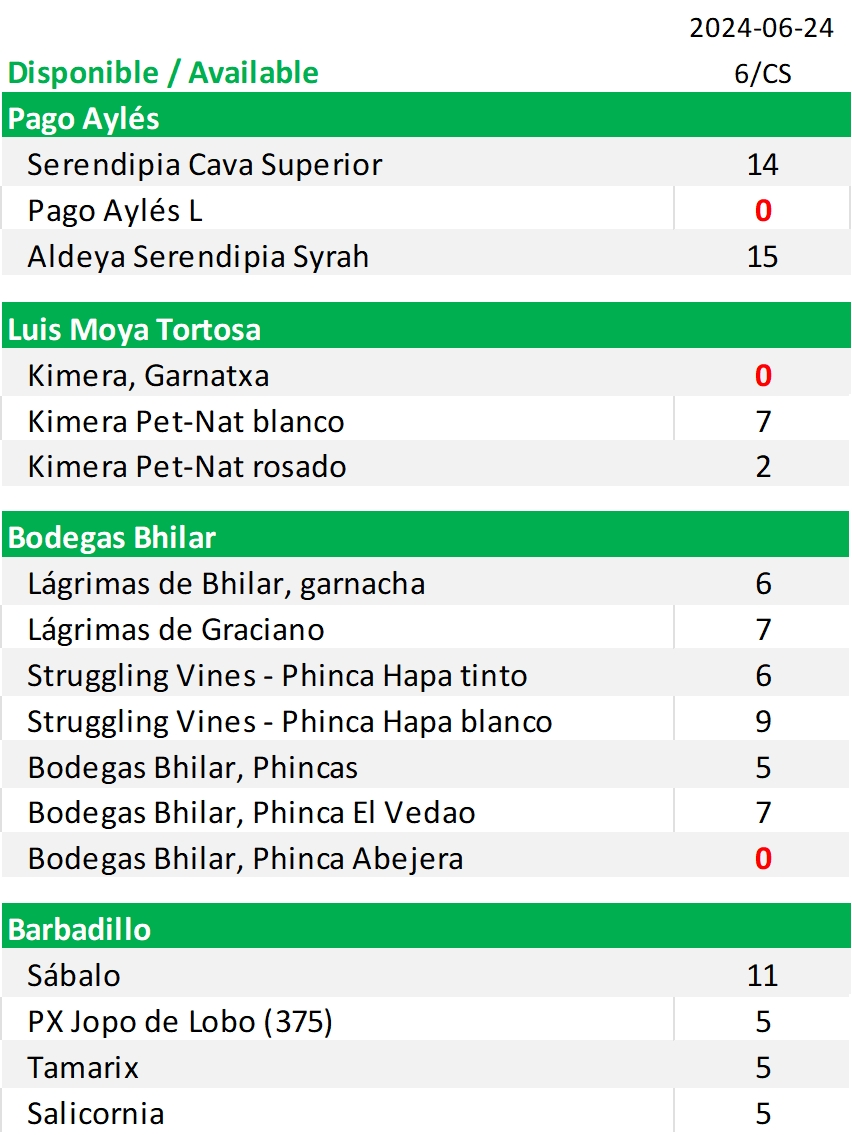Select the Barbadillo section header
This screenshot has height=1135, width=852.
point(426,927)
